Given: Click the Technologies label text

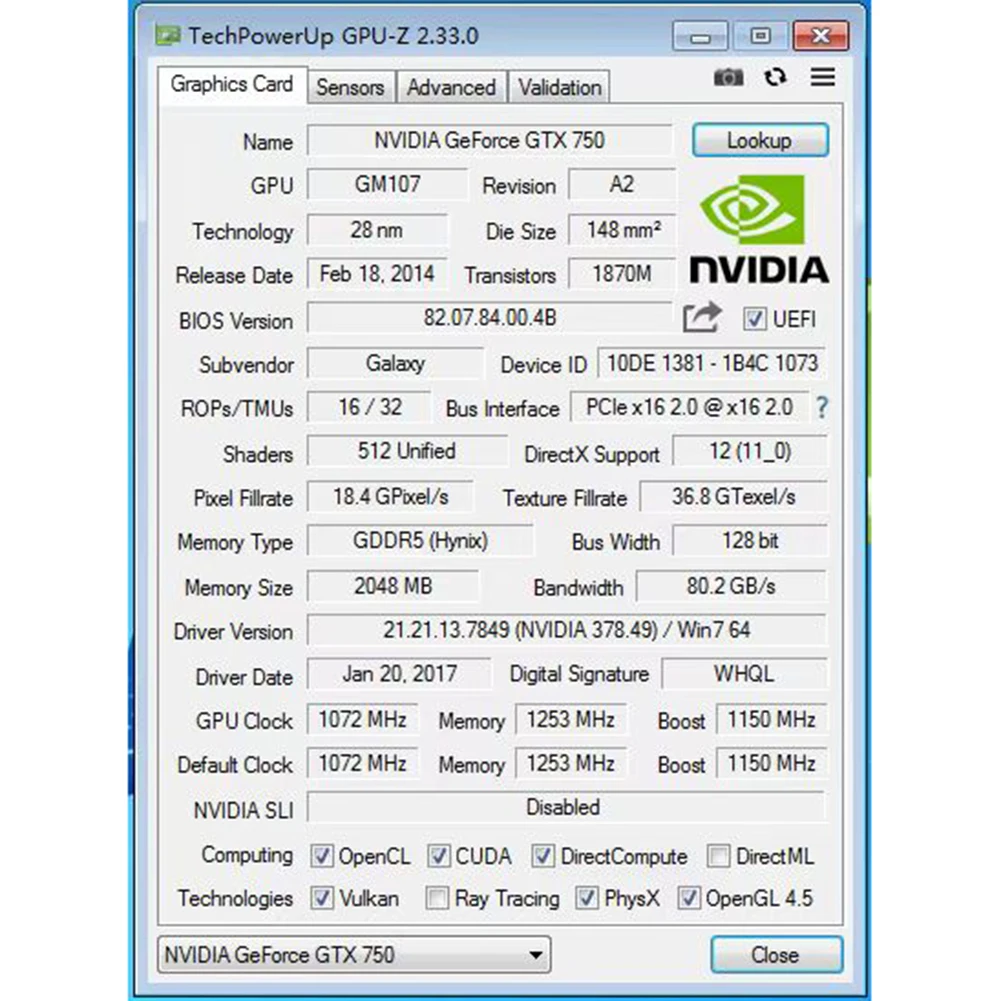Looking at the screenshot, I should pyautogui.click(x=235, y=898).
